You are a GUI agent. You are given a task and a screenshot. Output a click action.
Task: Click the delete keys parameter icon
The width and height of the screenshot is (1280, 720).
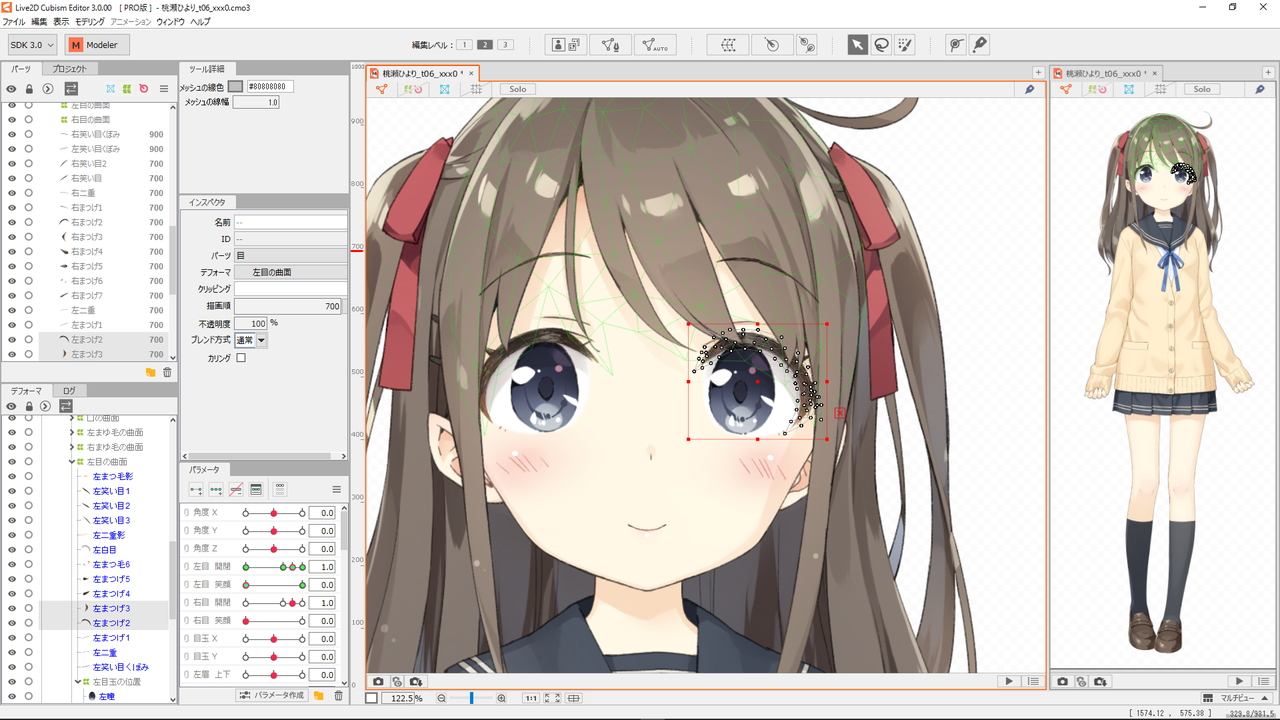[x=236, y=489]
